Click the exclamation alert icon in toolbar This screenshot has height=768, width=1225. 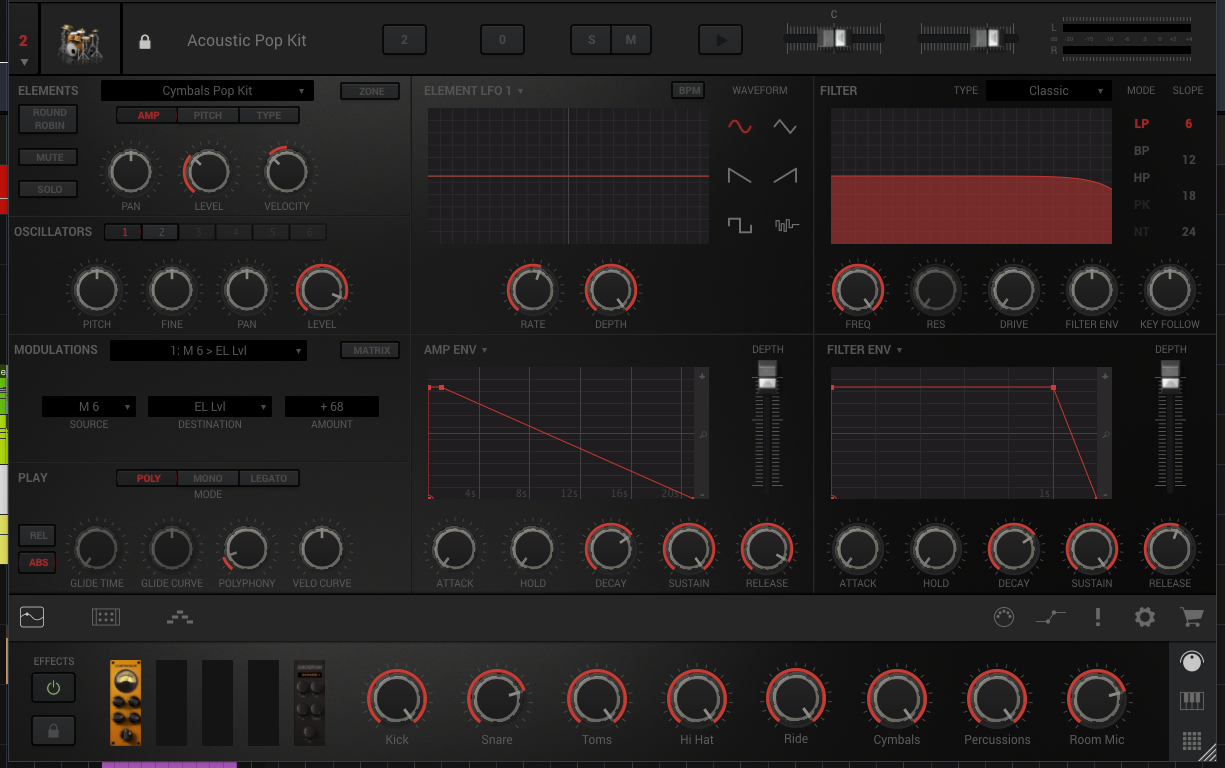click(1097, 617)
